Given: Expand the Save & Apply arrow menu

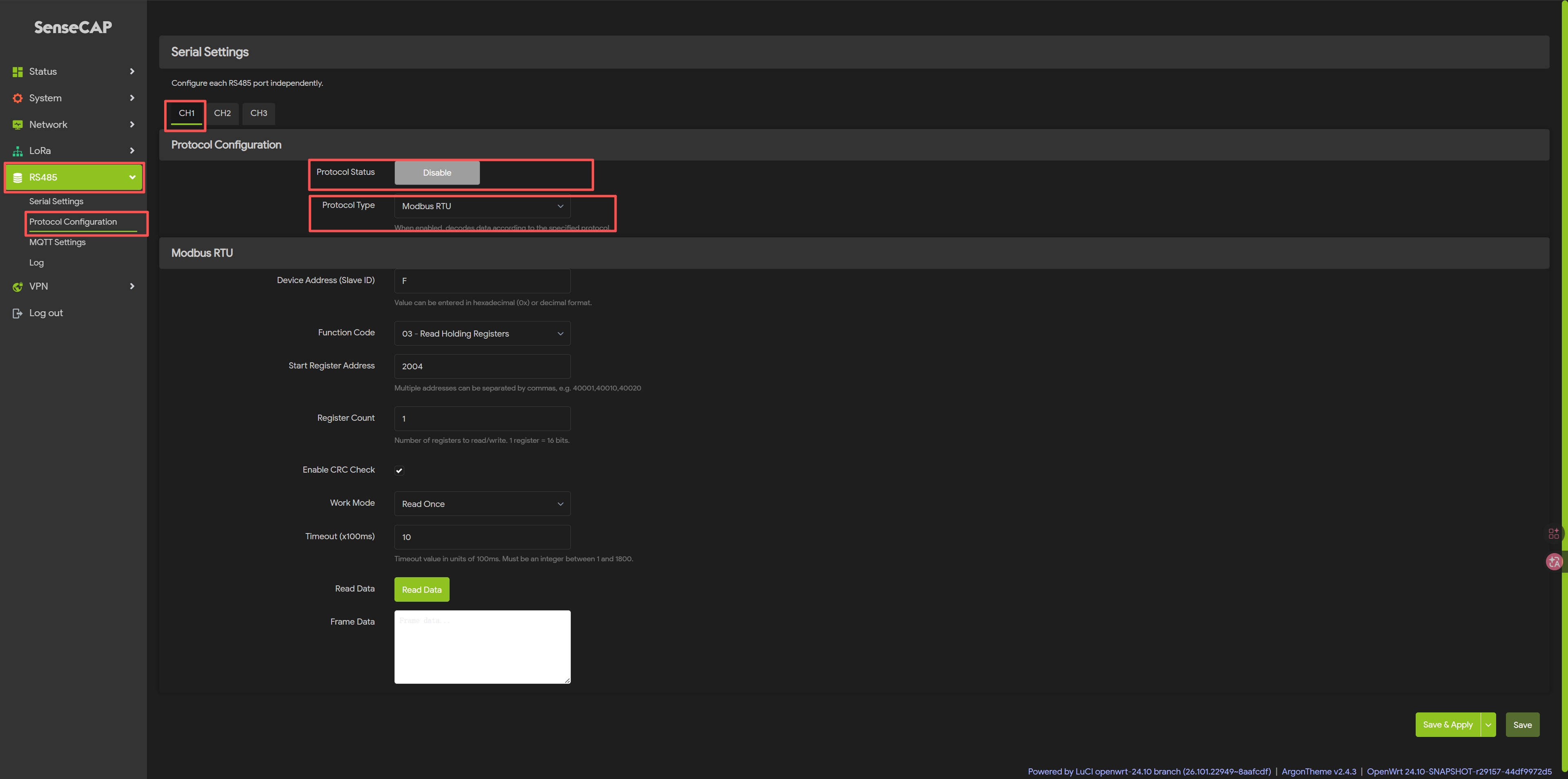Looking at the screenshot, I should (1488, 725).
